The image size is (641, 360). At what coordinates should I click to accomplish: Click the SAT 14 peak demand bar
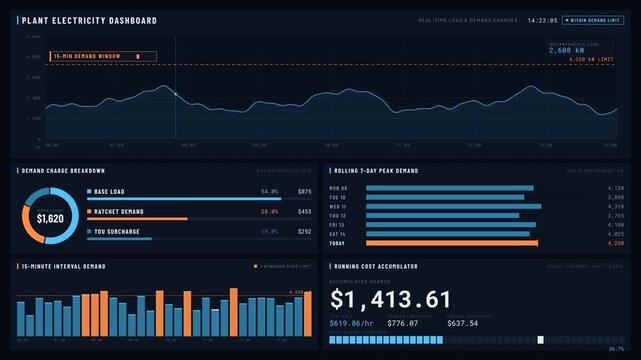[448, 234]
